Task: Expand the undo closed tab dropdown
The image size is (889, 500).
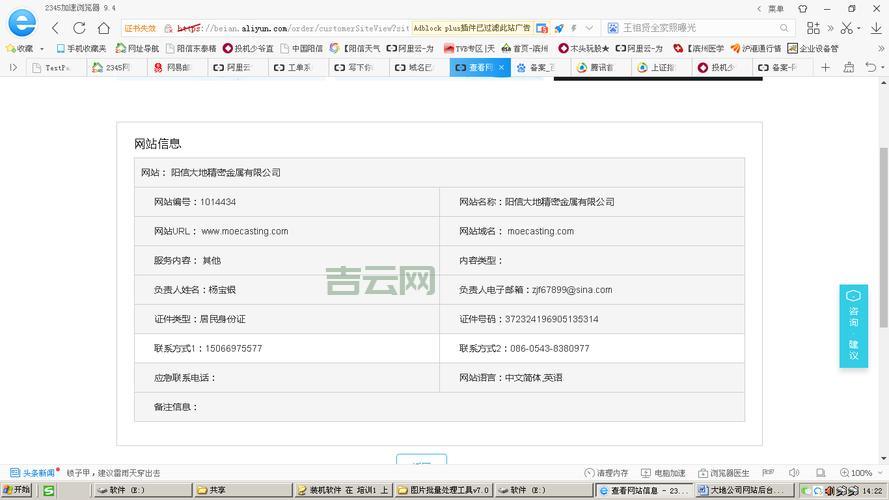Action: point(882,68)
